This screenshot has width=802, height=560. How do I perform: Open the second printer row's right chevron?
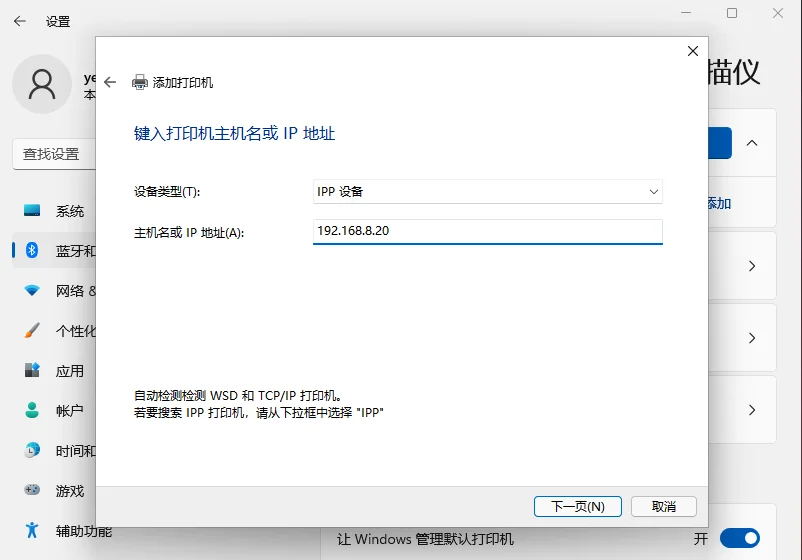pyautogui.click(x=752, y=338)
